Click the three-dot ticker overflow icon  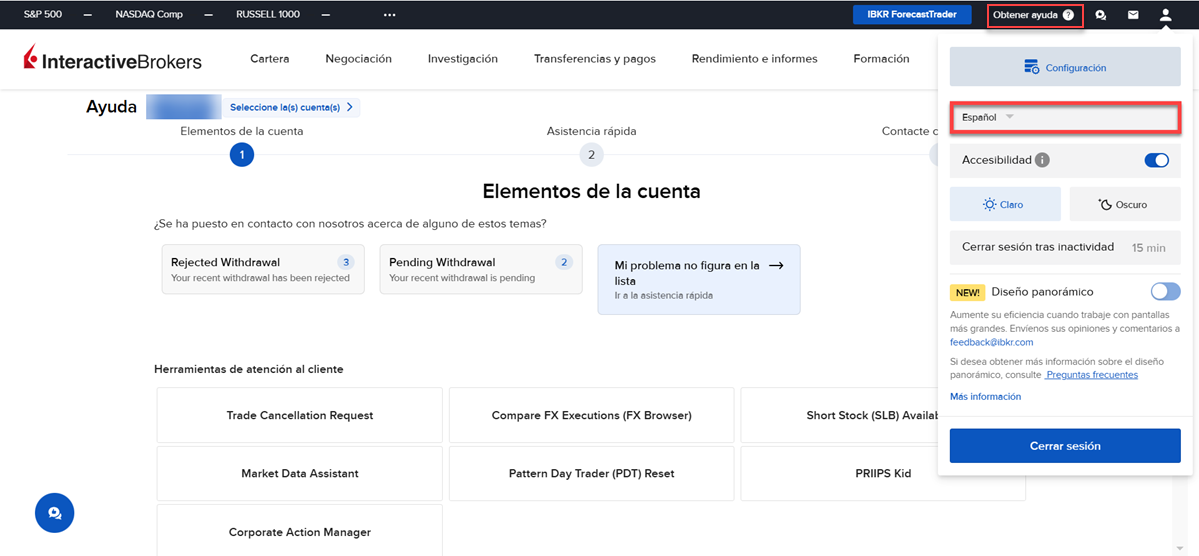coord(390,15)
